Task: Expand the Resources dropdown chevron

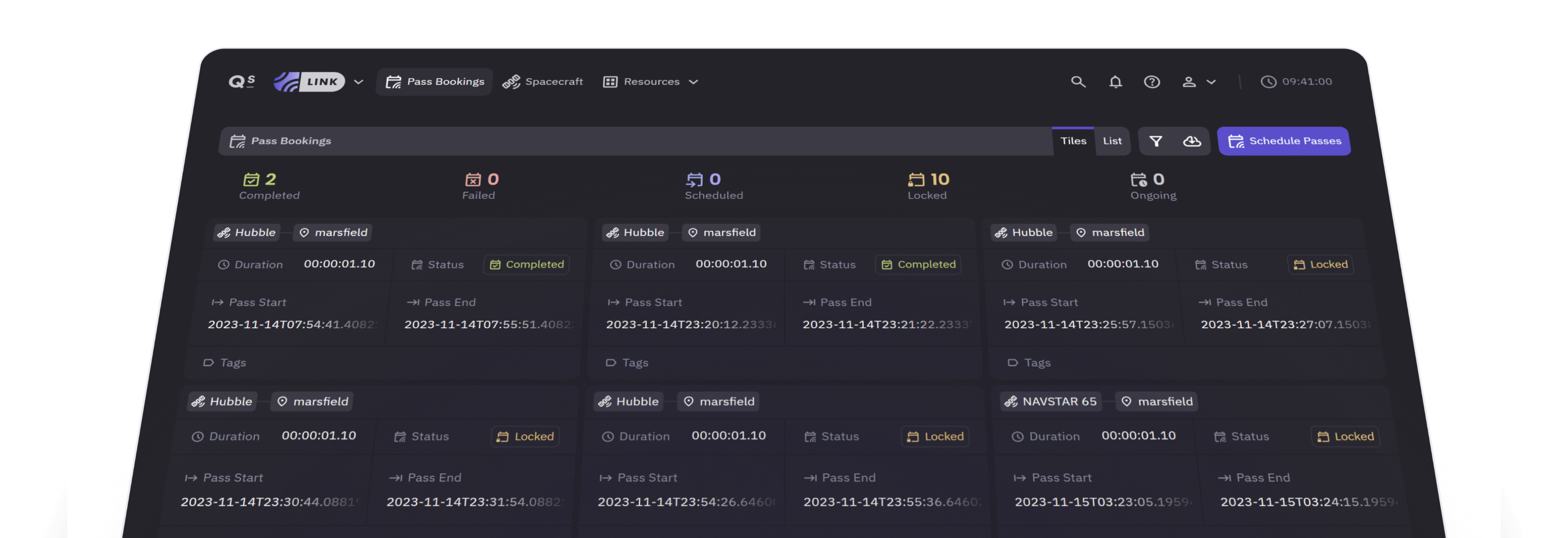Action: (694, 82)
